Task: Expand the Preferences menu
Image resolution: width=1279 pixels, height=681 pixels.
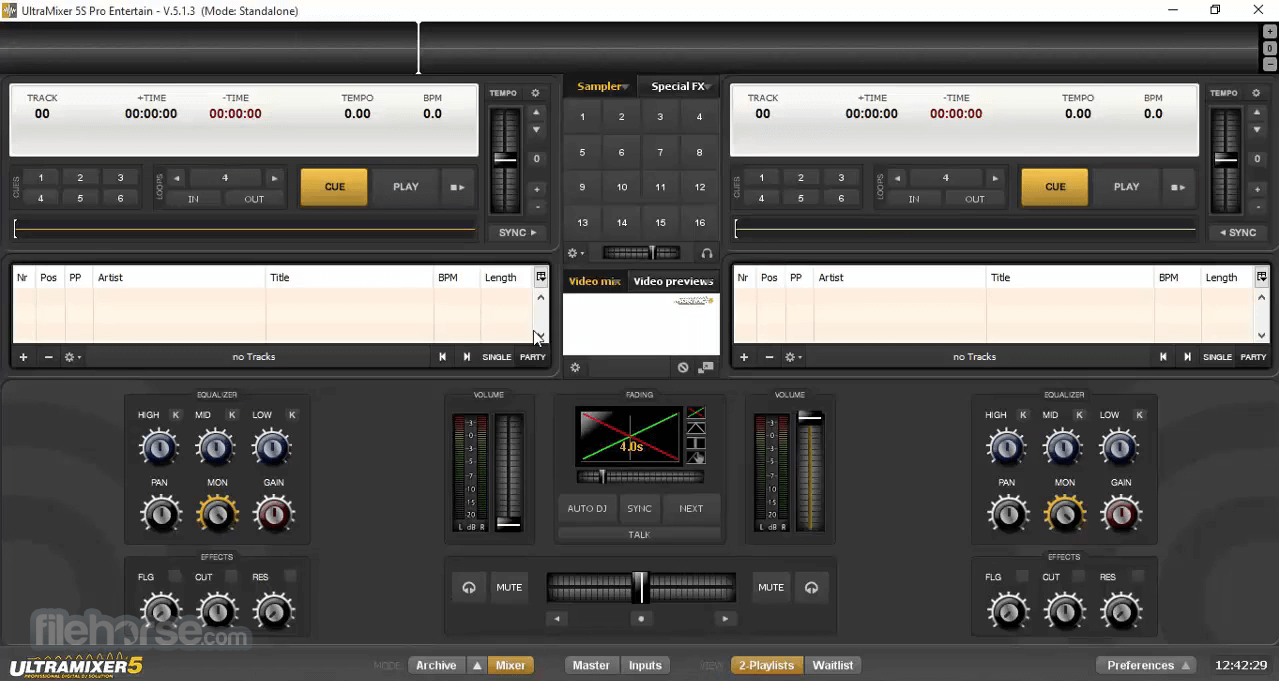Action: point(1146,665)
